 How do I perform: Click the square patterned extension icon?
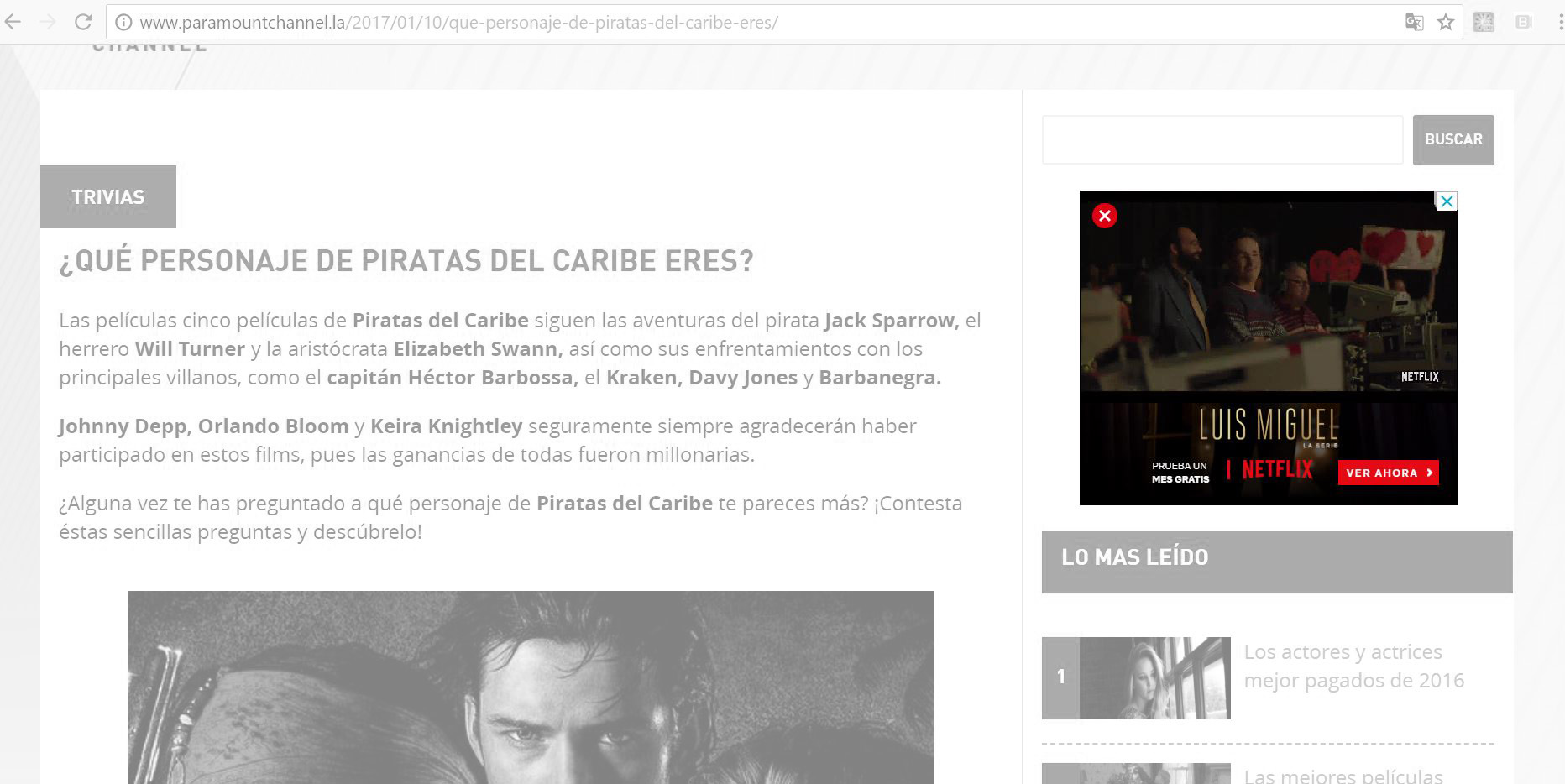point(1484,23)
